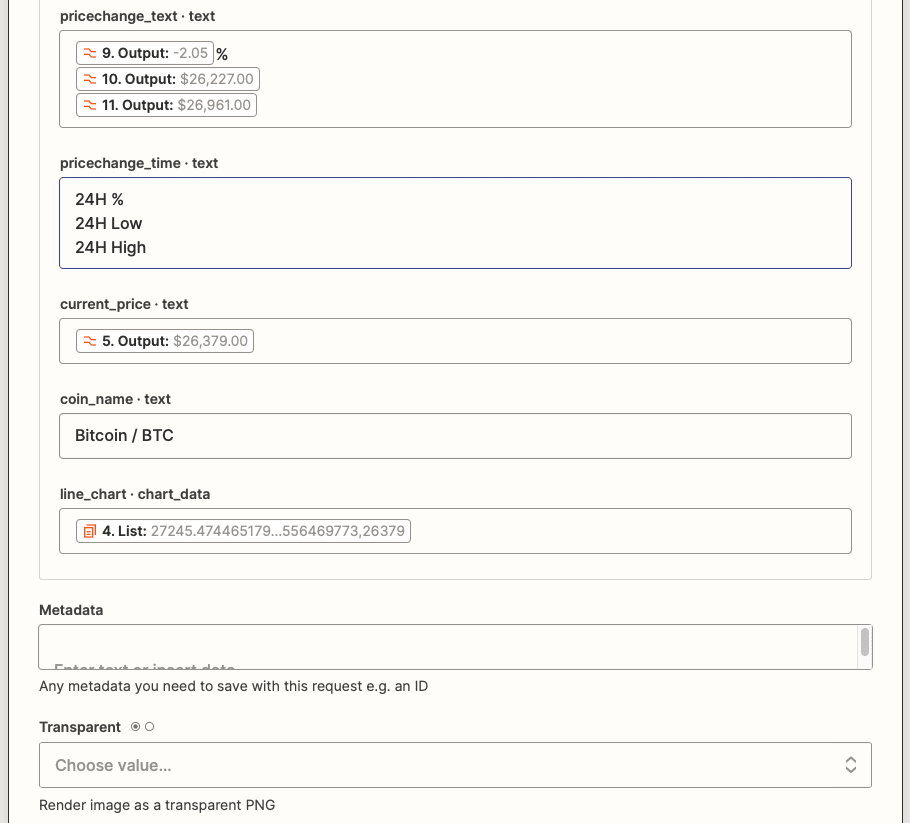Click the list data icon on the 4. List pill
This screenshot has width=910, height=823.
click(x=88, y=530)
